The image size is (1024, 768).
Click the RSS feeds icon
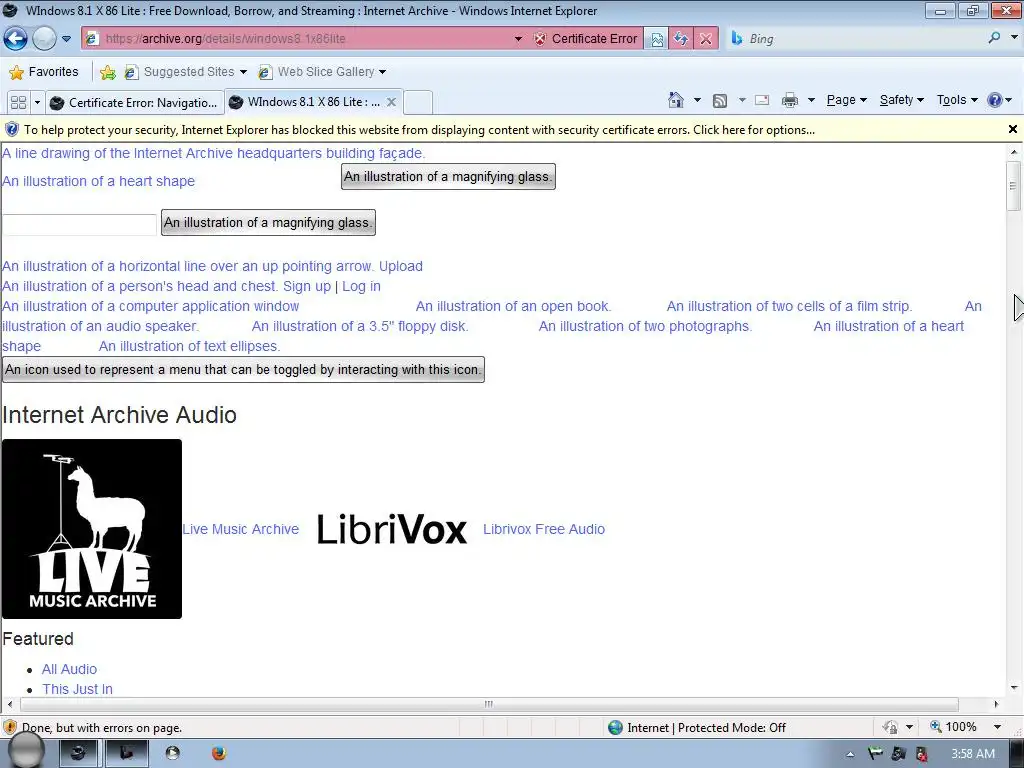pos(720,101)
